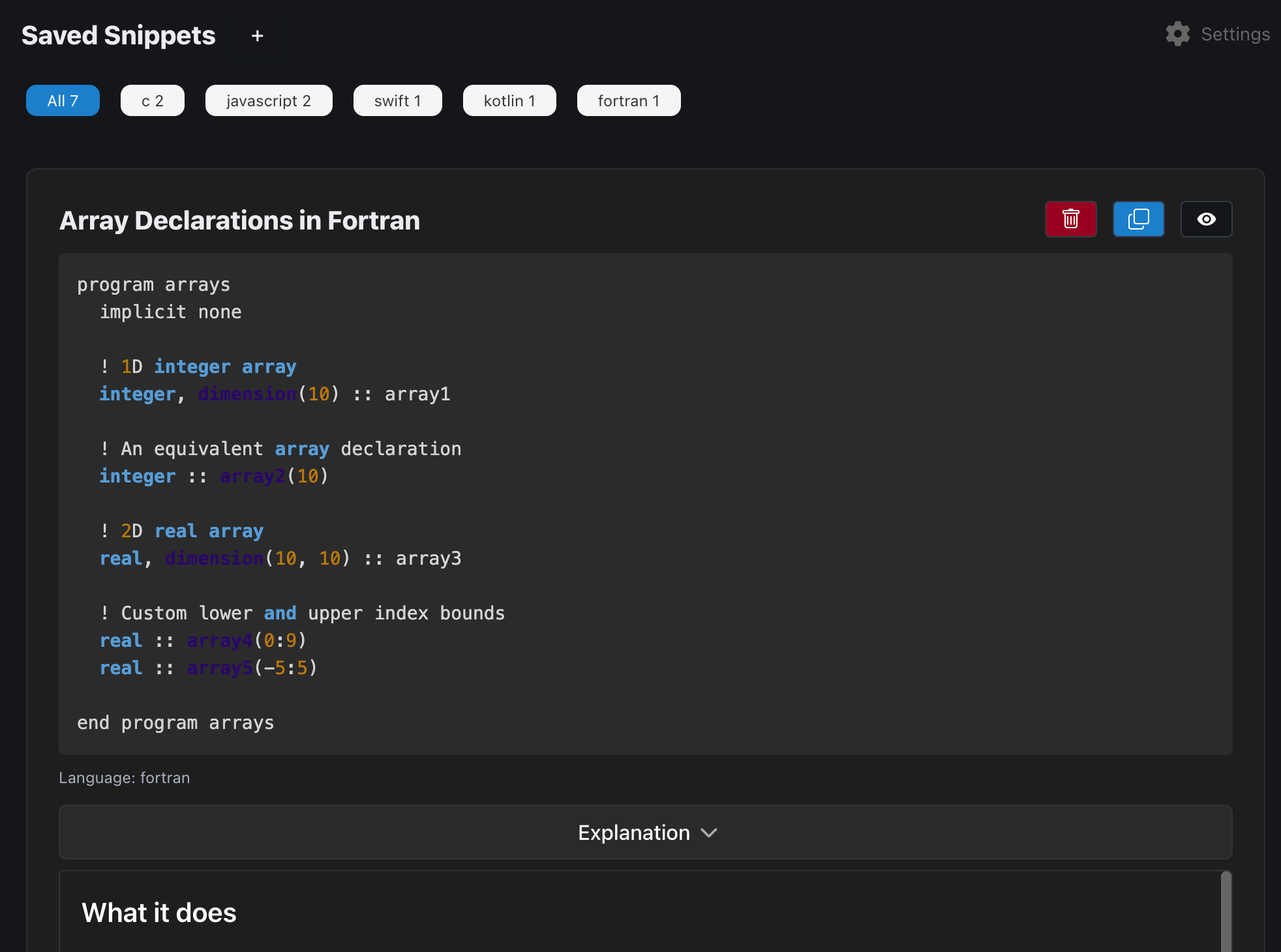Open Settings gear icon
Screen dimensions: 1281x952
pyautogui.click(x=1177, y=34)
